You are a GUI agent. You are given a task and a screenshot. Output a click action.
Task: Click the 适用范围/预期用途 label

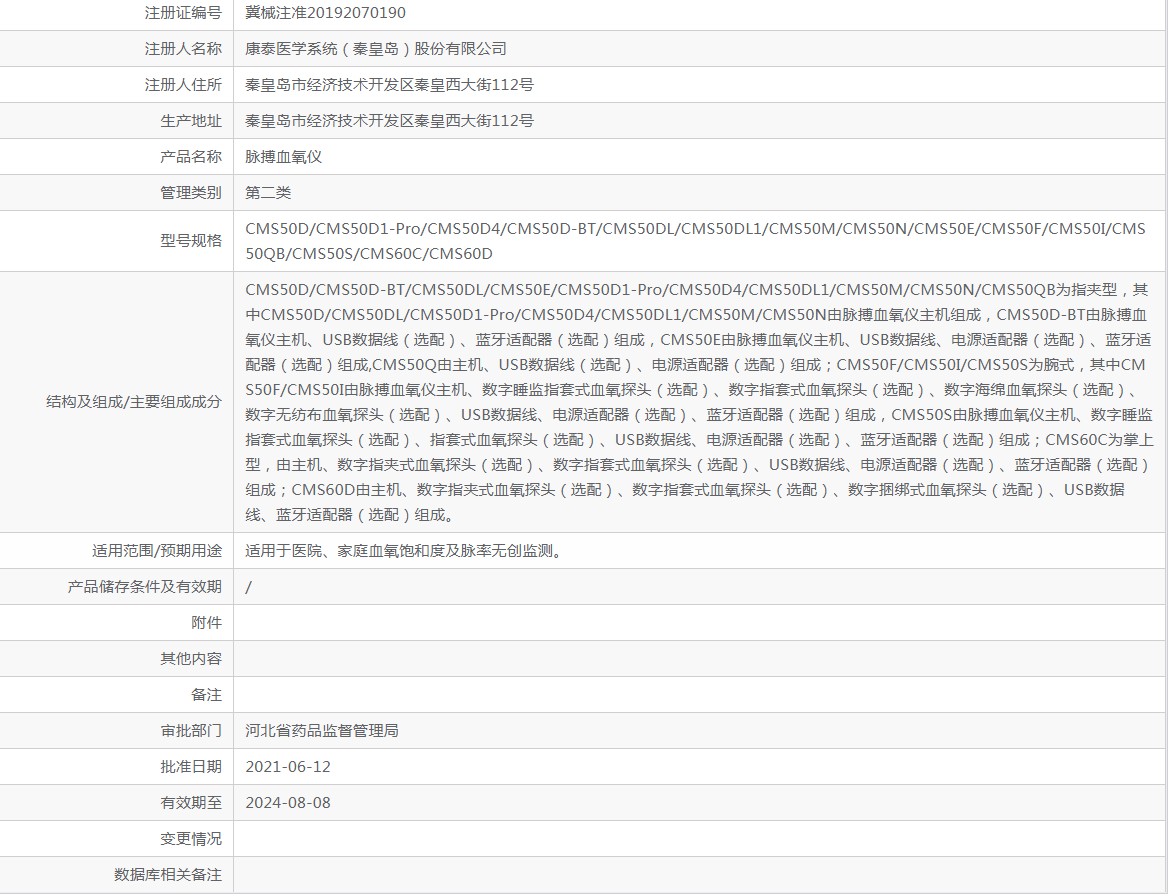(x=157, y=551)
